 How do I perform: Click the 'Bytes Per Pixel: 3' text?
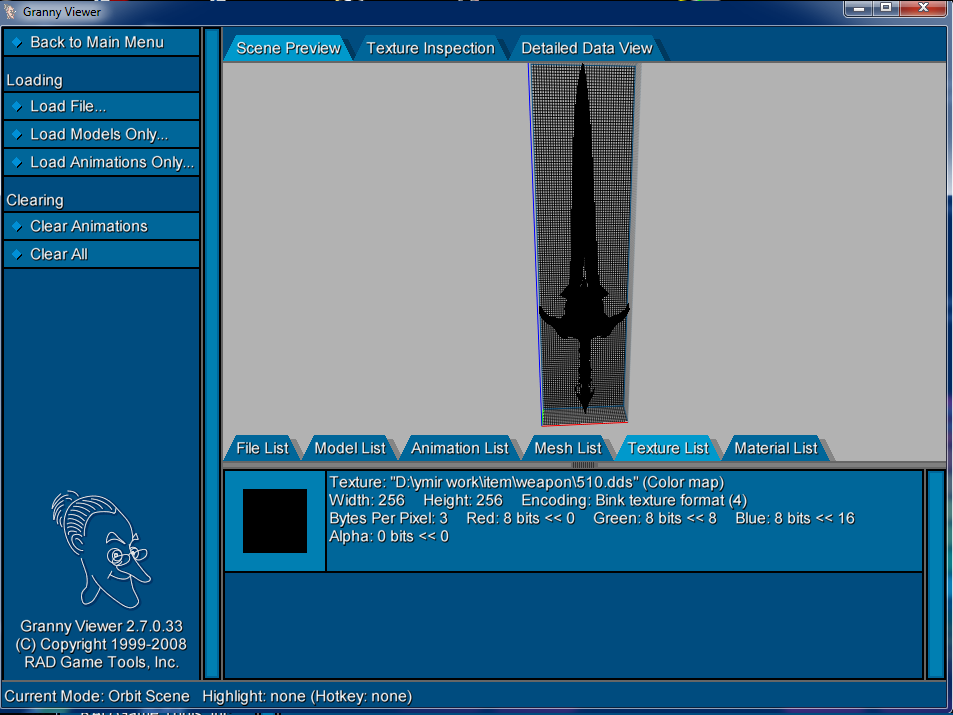pos(389,518)
